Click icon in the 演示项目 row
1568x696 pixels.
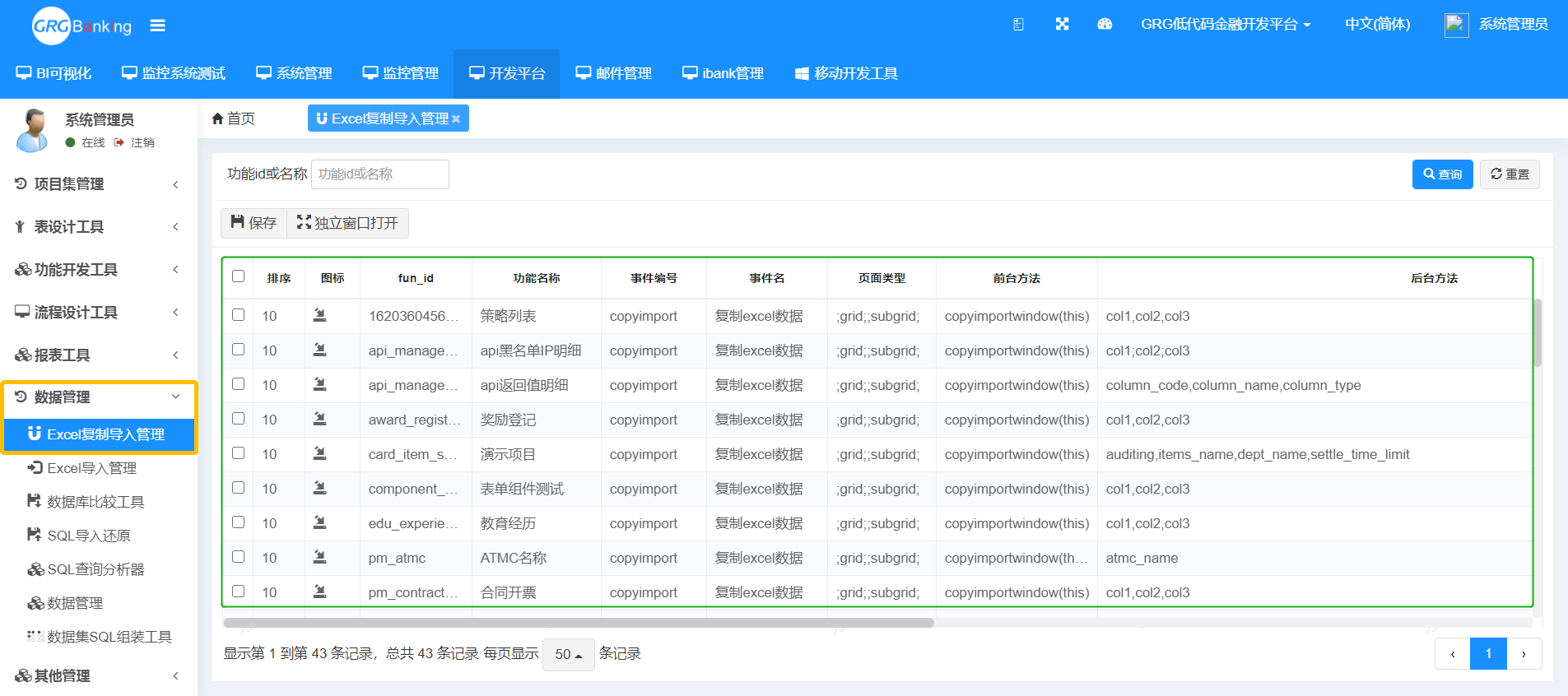pyautogui.click(x=320, y=453)
